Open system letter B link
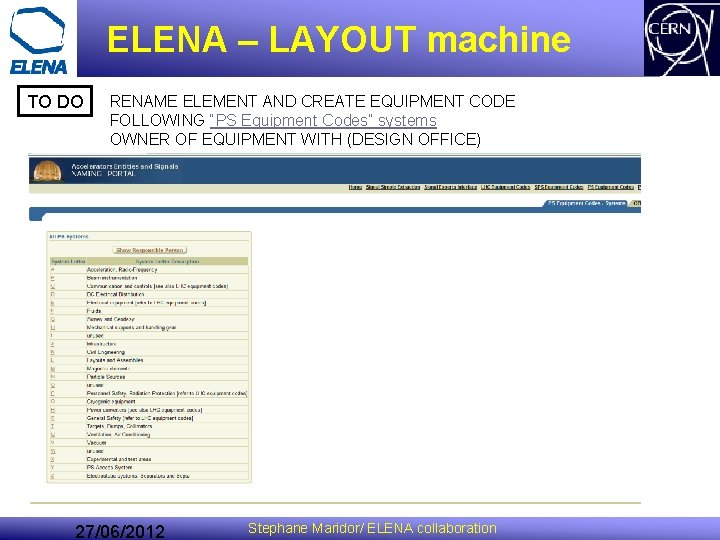 point(52,278)
